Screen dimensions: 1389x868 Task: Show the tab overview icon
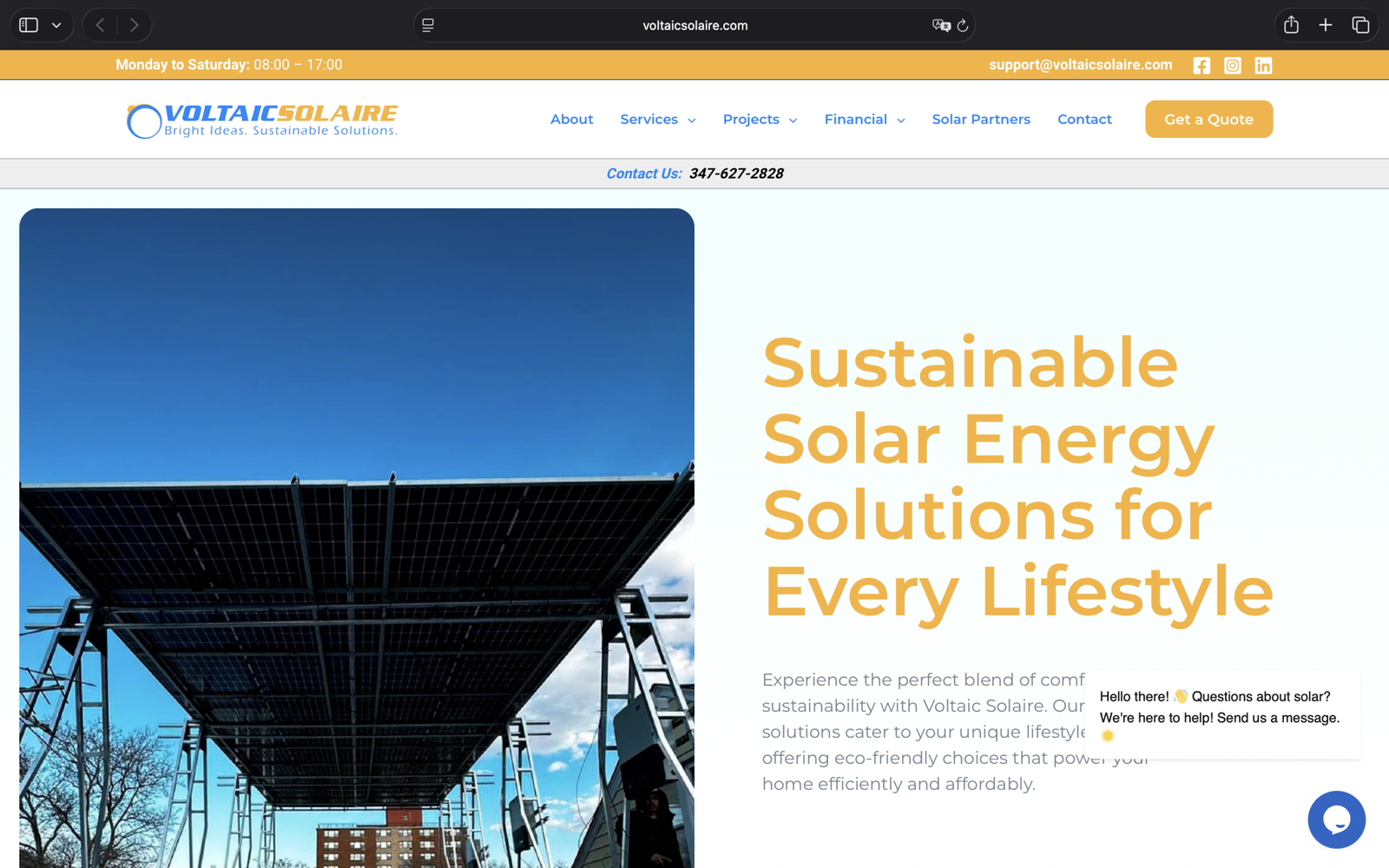(x=1360, y=25)
